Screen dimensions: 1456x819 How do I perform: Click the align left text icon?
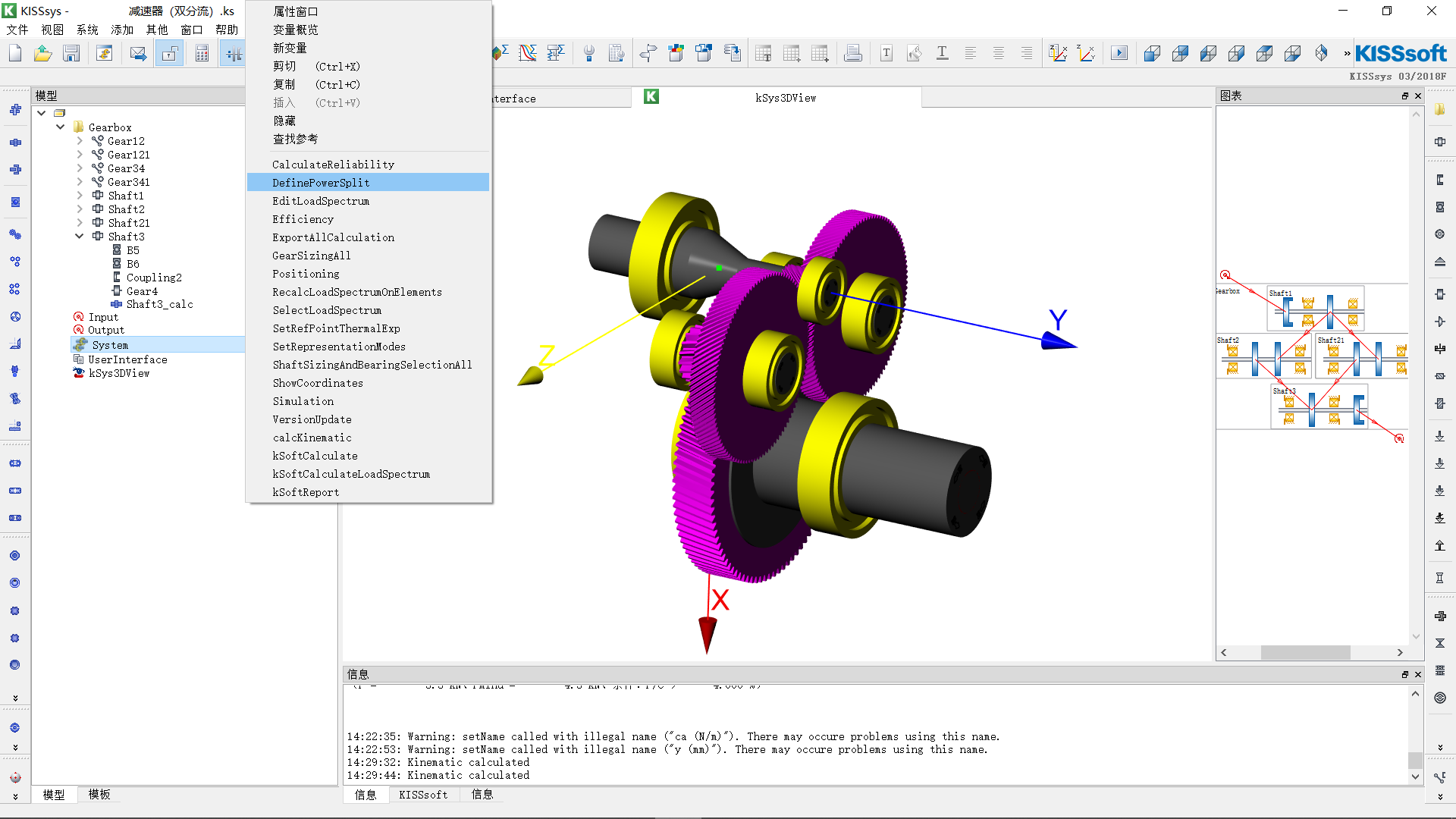click(x=971, y=53)
